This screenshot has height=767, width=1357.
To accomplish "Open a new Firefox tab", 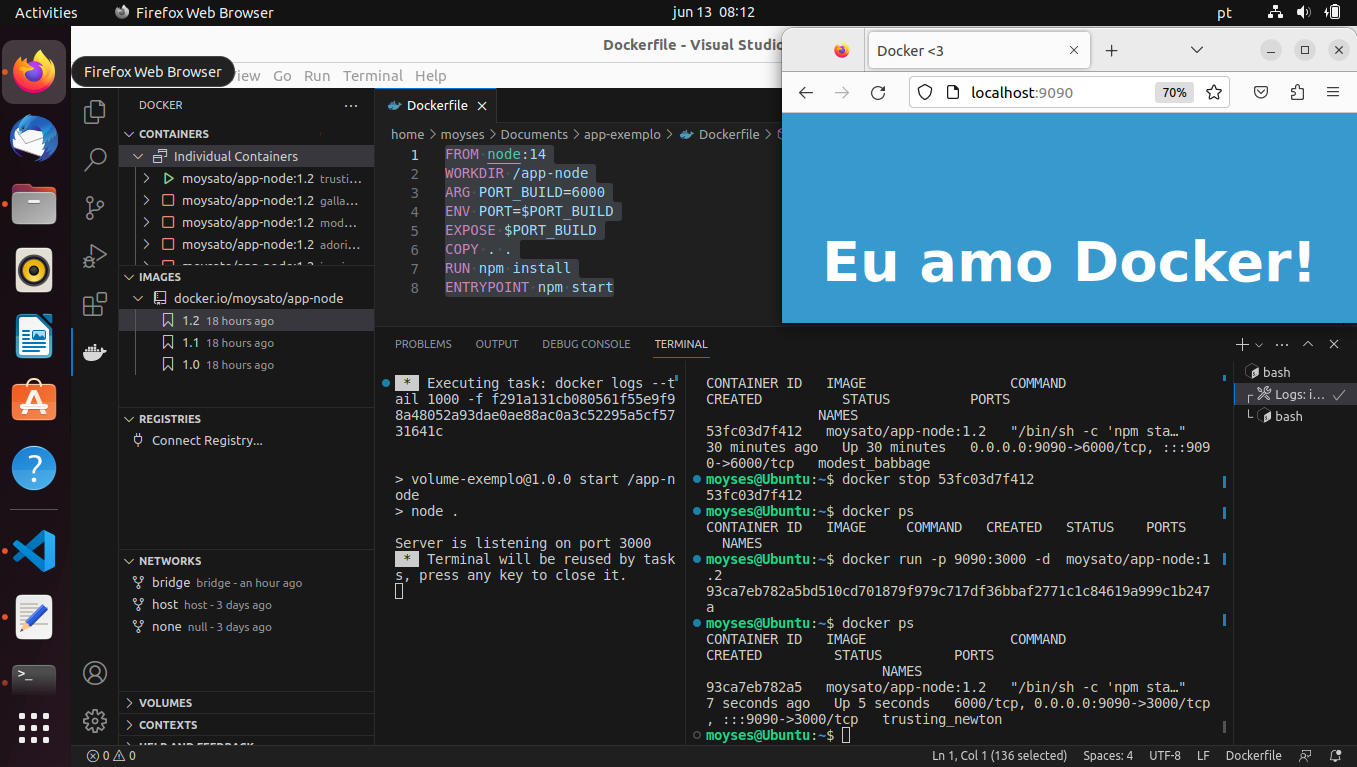I will pyautogui.click(x=1111, y=50).
